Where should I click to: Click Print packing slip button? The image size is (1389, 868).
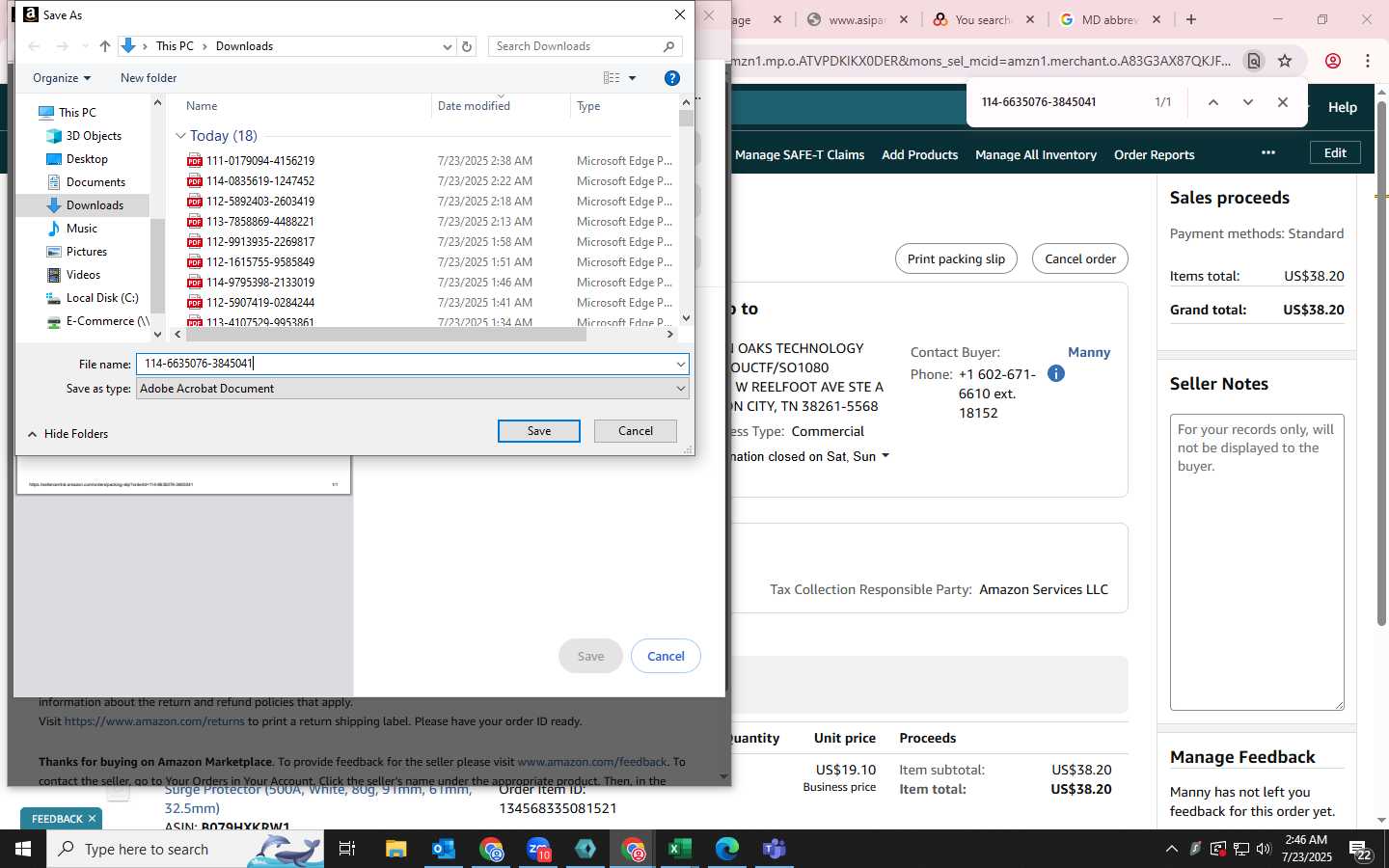[x=956, y=258]
